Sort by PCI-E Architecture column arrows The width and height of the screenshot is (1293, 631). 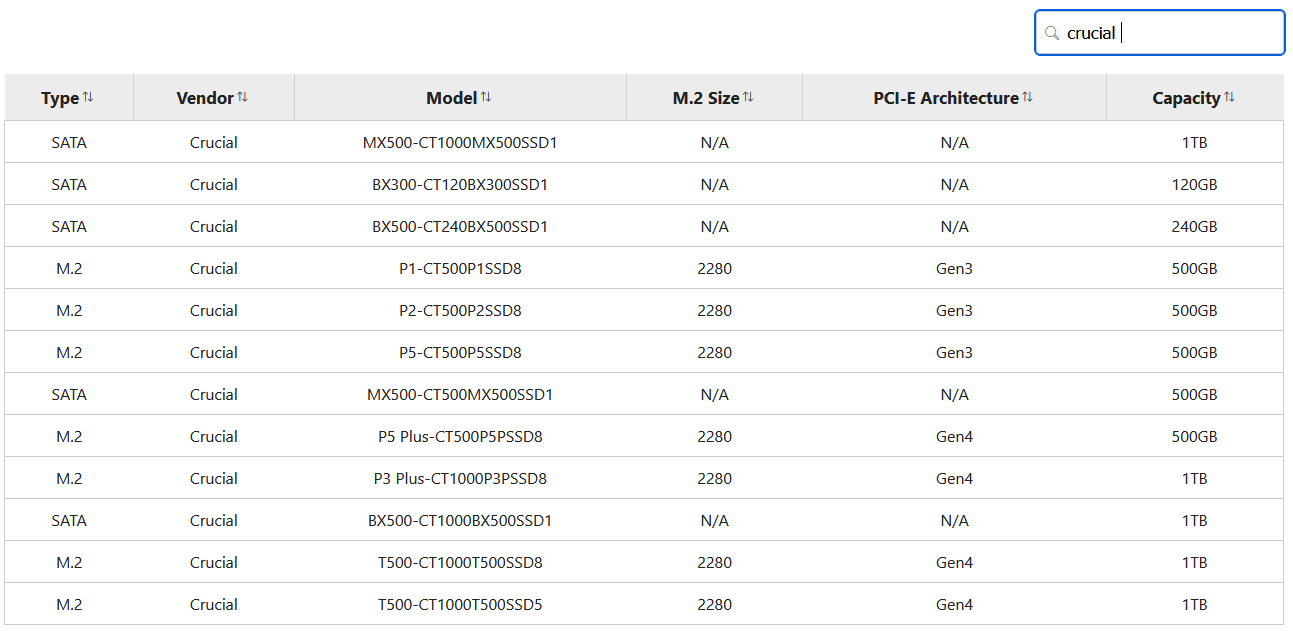(x=1027, y=97)
